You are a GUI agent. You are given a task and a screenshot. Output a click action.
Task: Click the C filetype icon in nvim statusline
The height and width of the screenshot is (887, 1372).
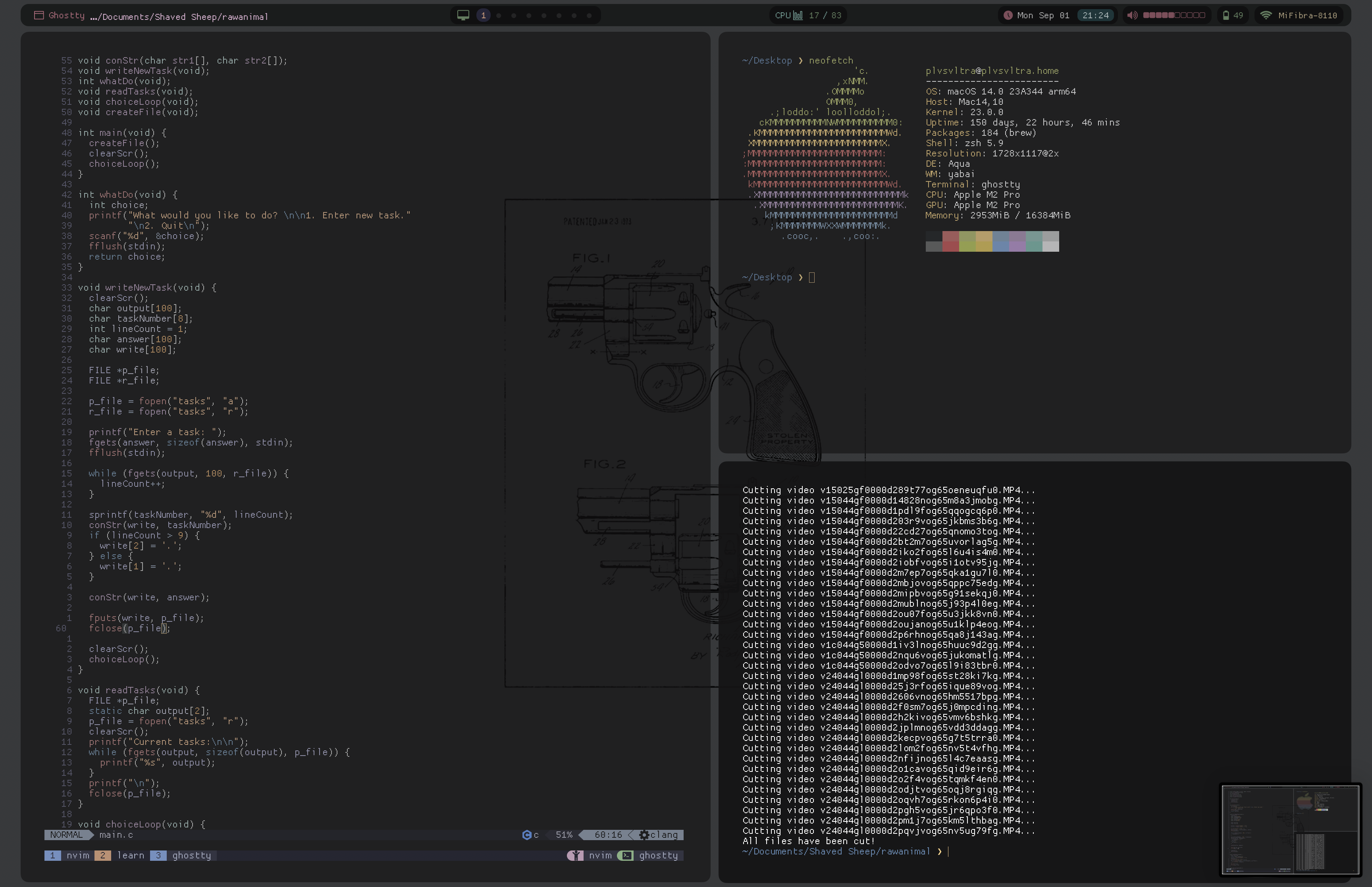tap(526, 835)
